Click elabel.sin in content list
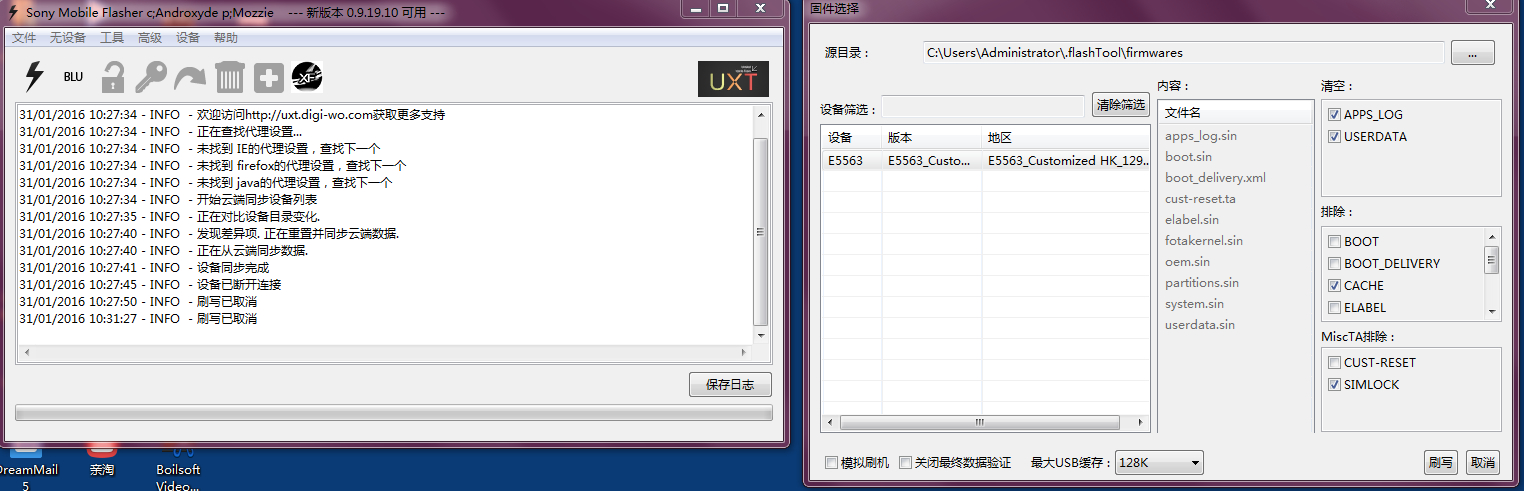Image resolution: width=1524 pixels, height=491 pixels. point(1192,219)
